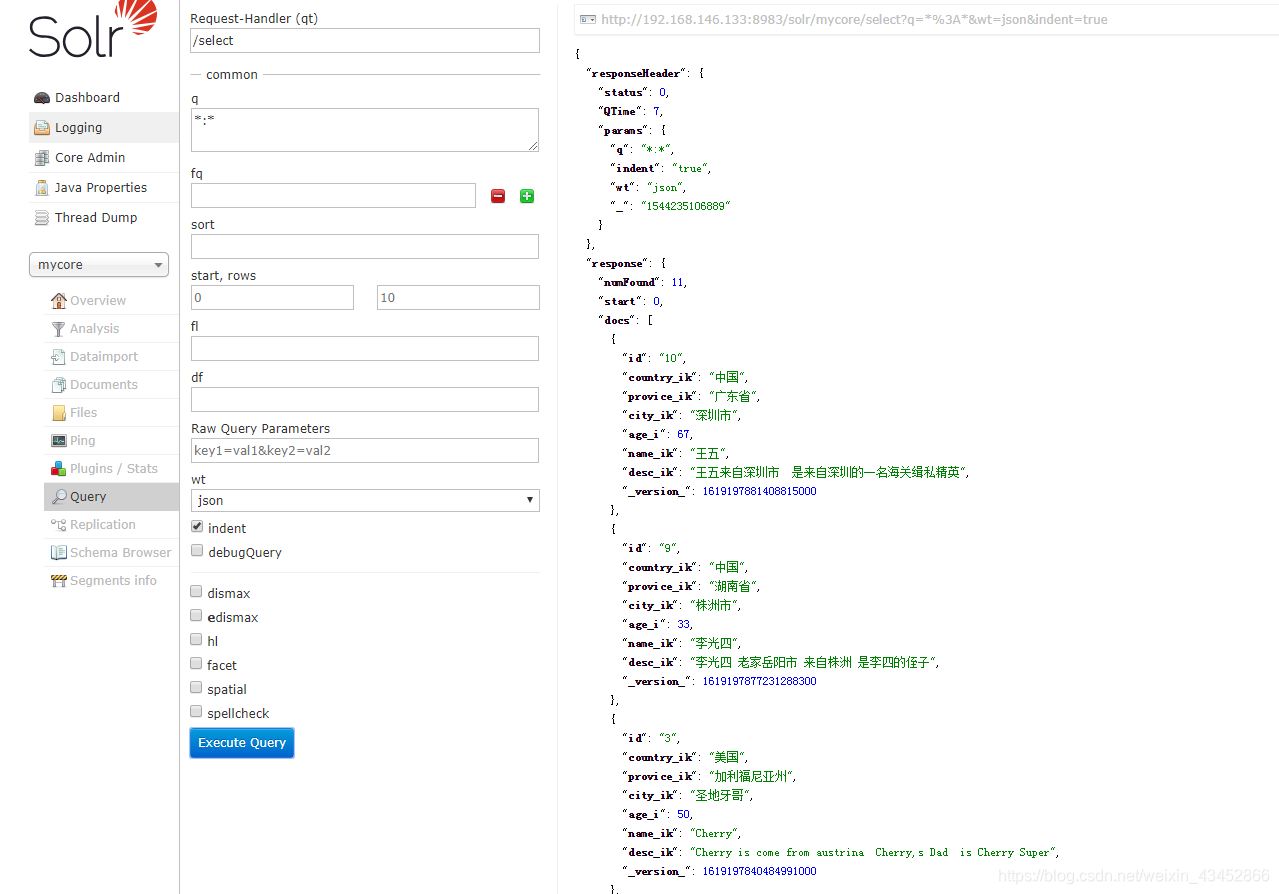Click the numFound value 11
1279x894 pixels.
click(x=677, y=283)
